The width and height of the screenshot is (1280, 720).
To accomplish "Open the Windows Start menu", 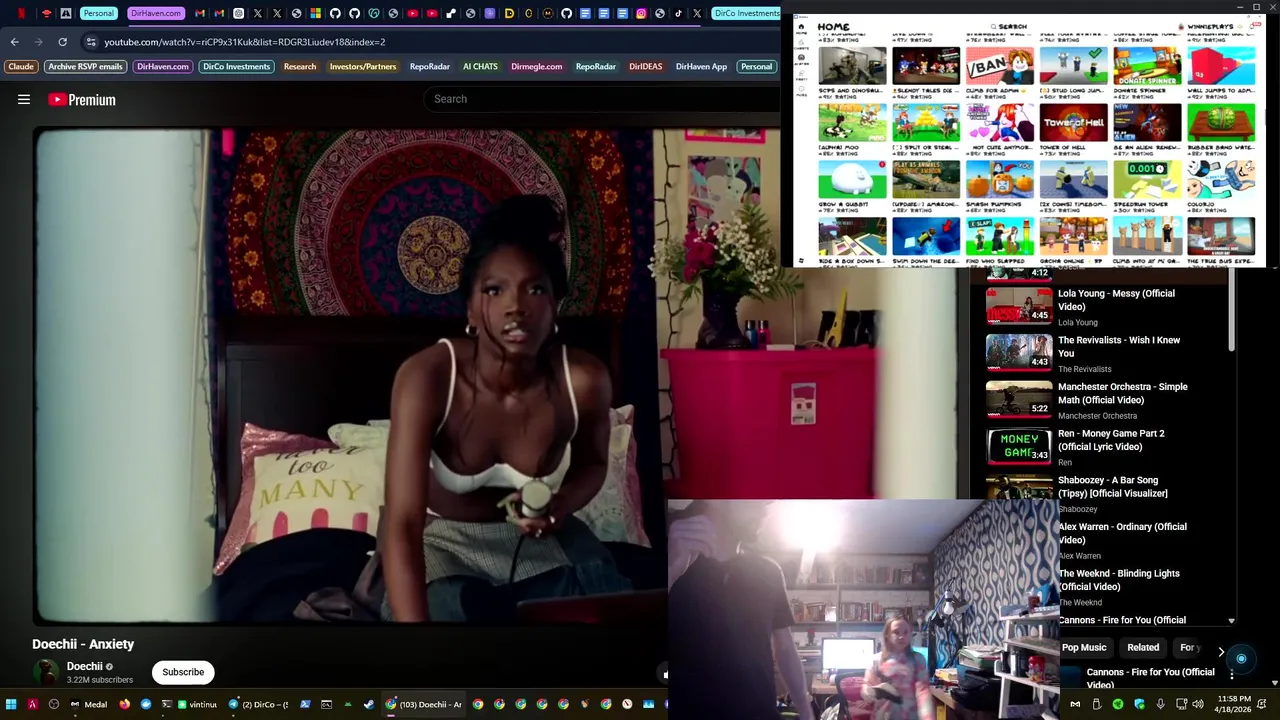I will coord(11,704).
